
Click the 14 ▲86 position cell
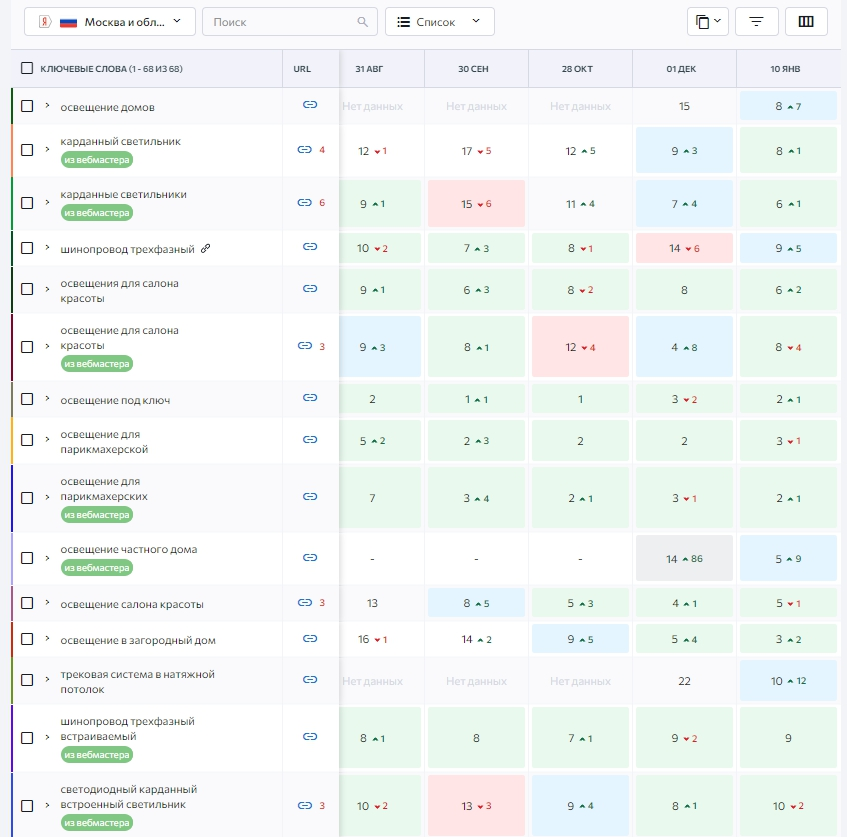(x=684, y=559)
